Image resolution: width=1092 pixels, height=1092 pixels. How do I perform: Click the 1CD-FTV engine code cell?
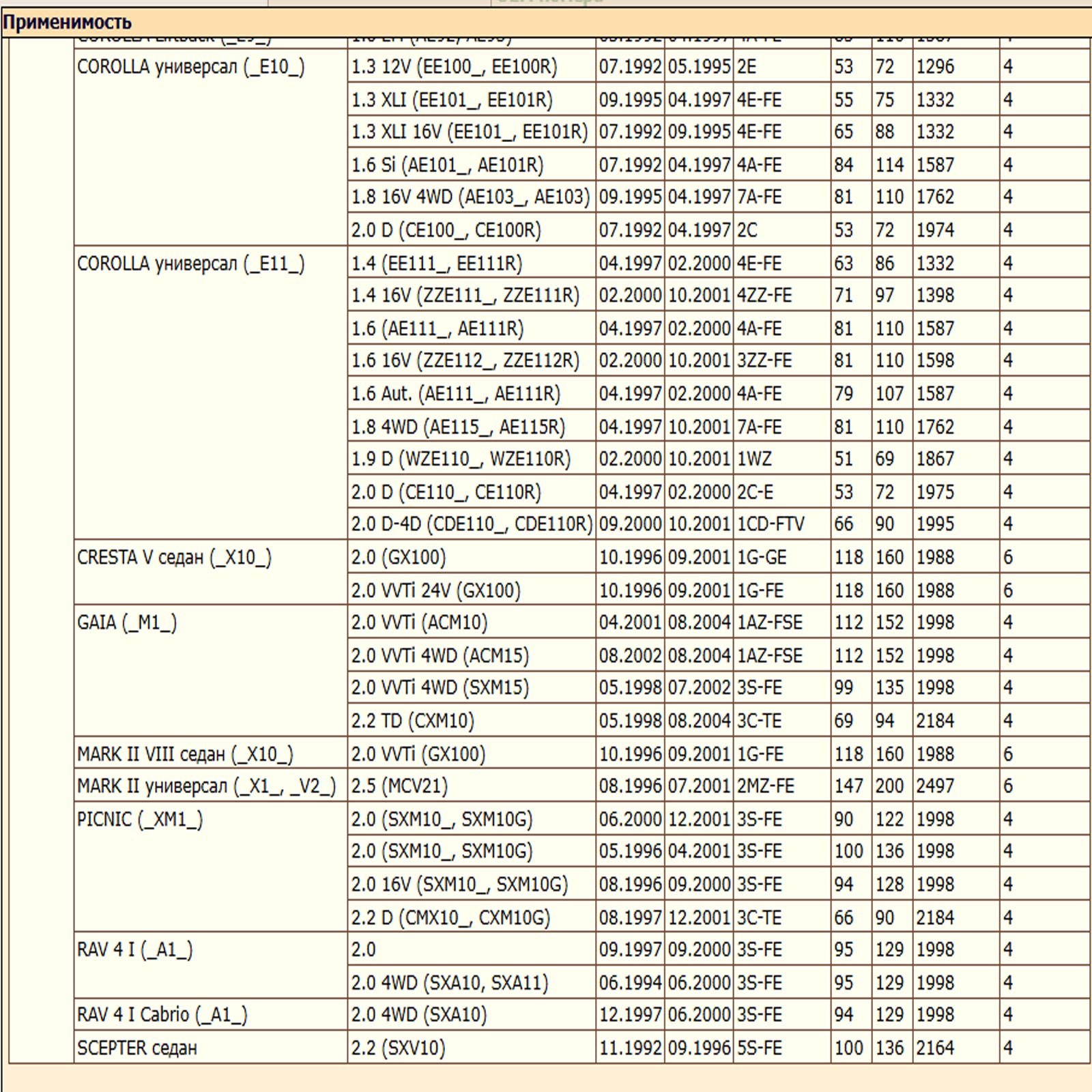(x=771, y=524)
